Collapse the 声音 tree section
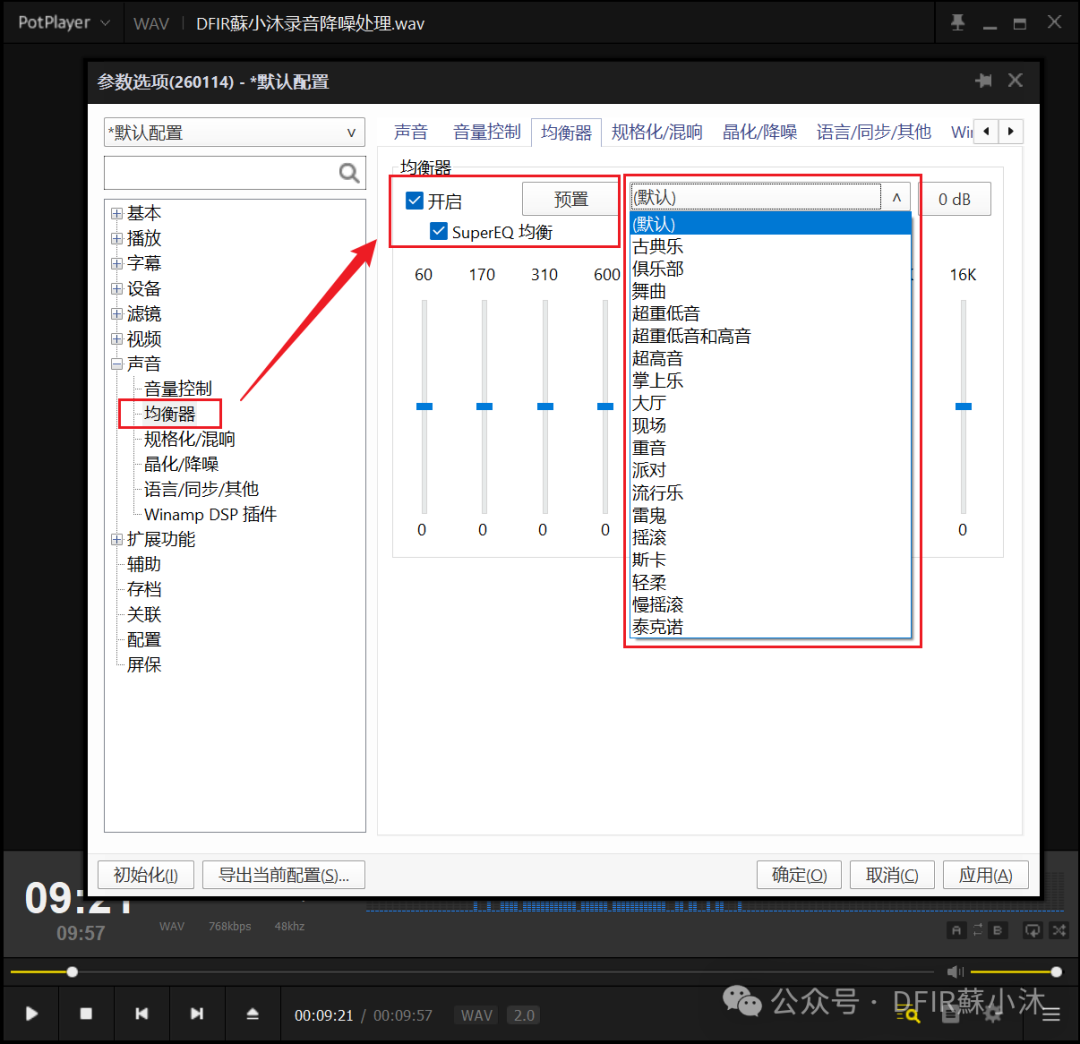Viewport: 1080px width, 1044px height. [x=117, y=363]
